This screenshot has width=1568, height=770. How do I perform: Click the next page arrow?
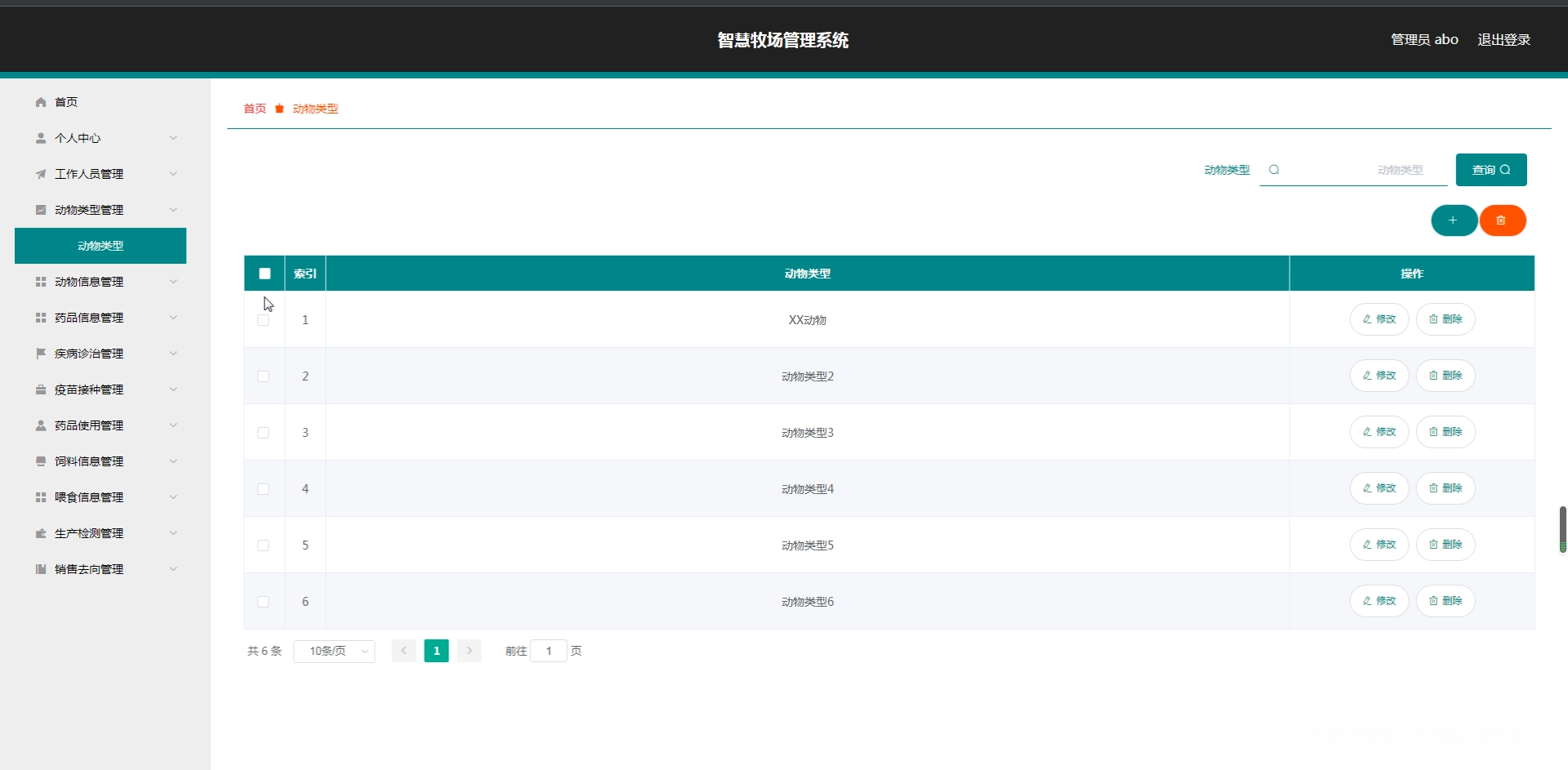[470, 651]
